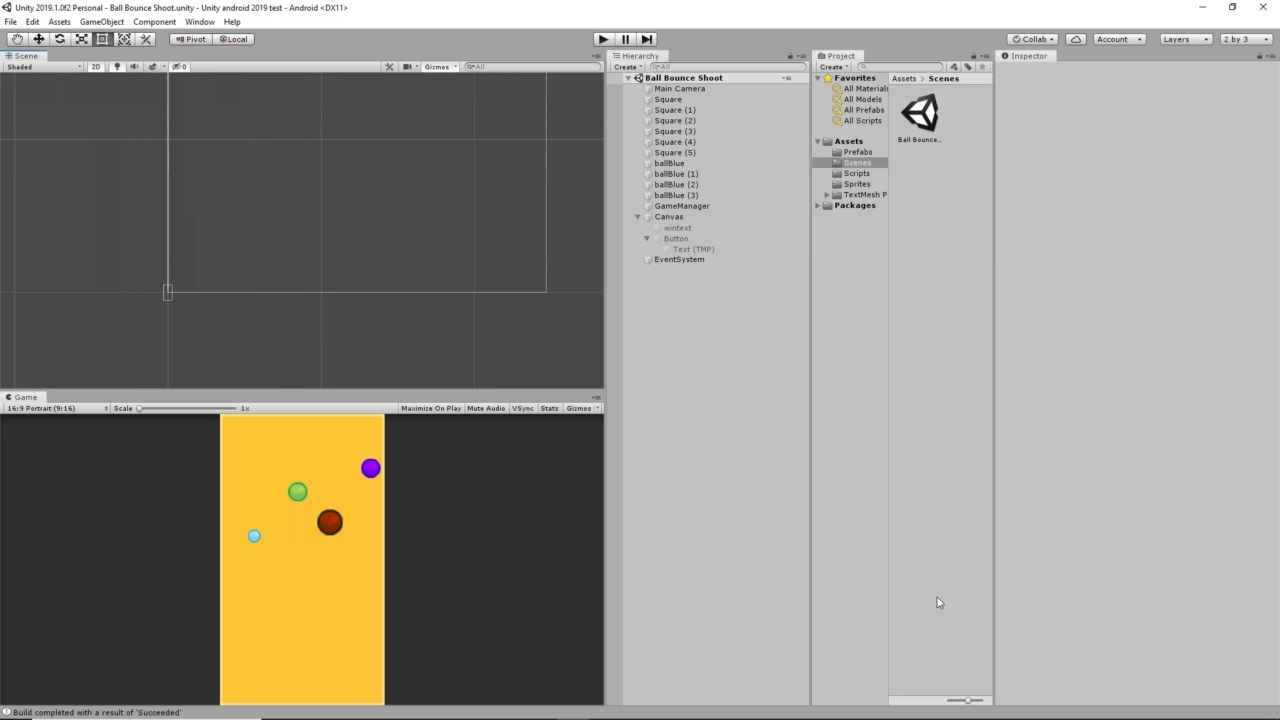The width and height of the screenshot is (1280, 720).
Task: Toggle VSync in Game view
Action: (523, 408)
